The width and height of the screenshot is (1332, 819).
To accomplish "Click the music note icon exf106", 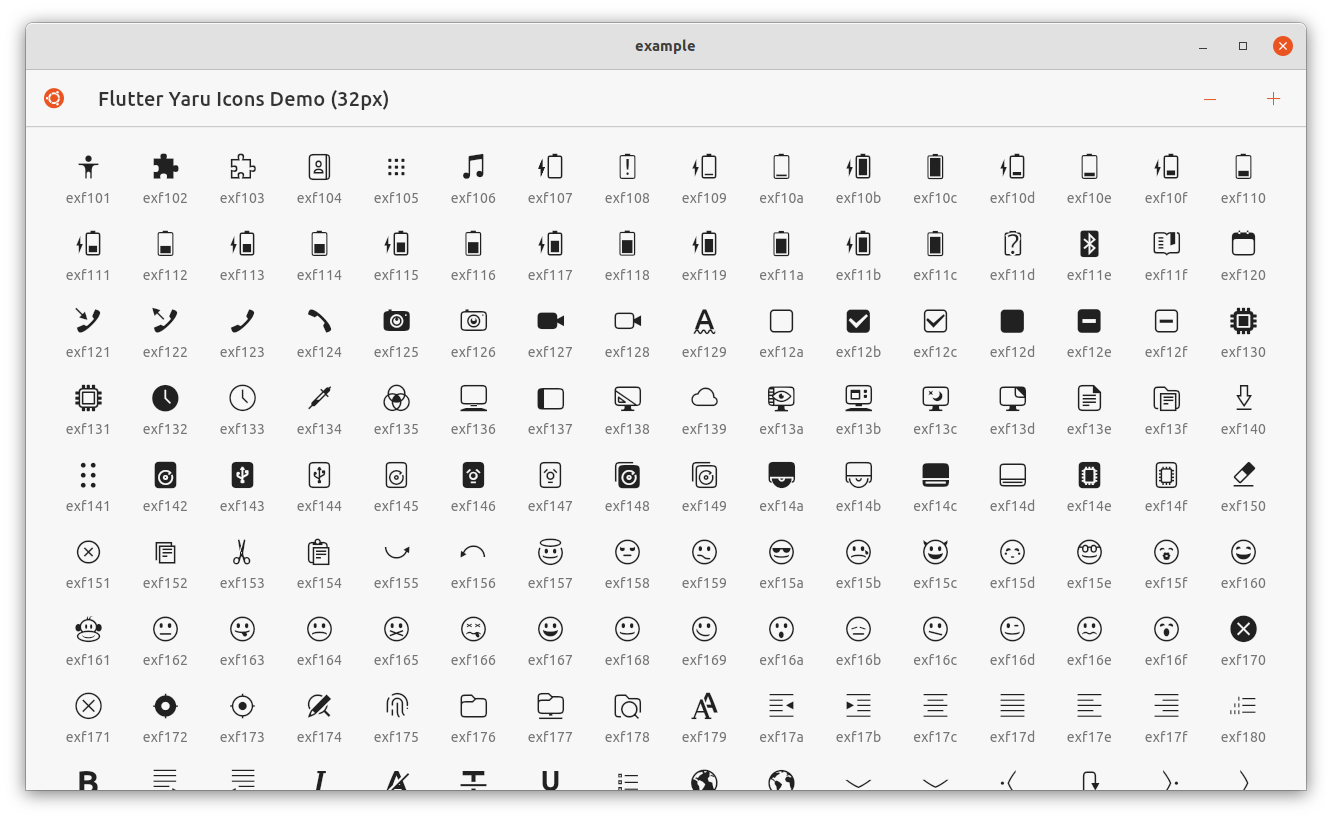I will coord(473,166).
